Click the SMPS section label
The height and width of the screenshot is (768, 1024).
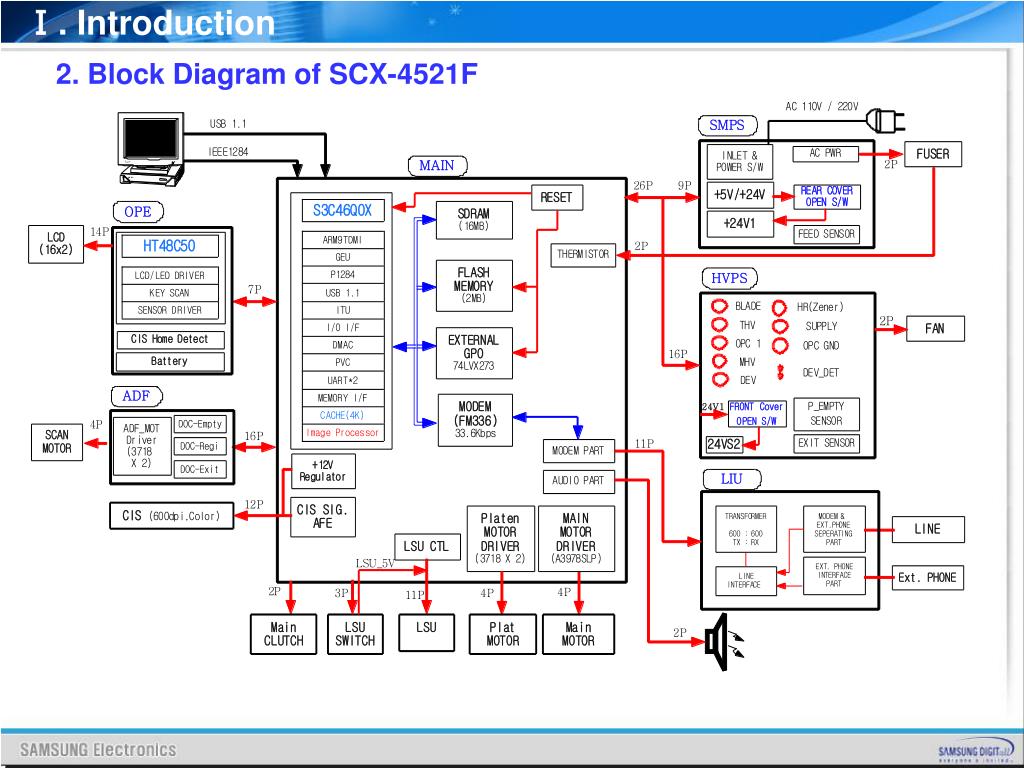point(727,125)
